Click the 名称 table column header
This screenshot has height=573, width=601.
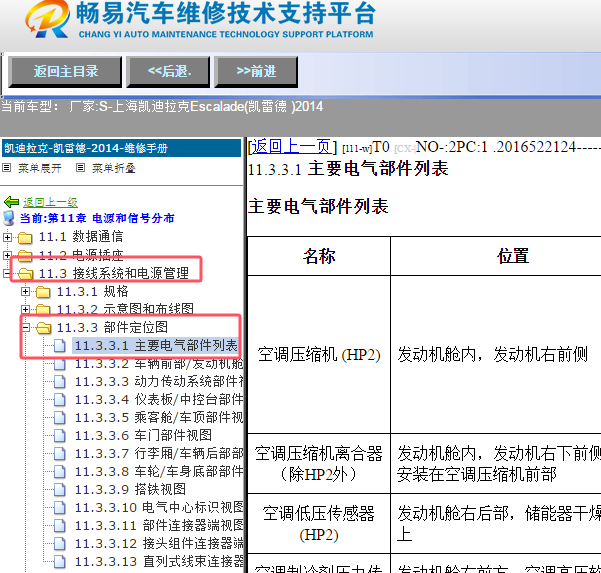(x=319, y=256)
